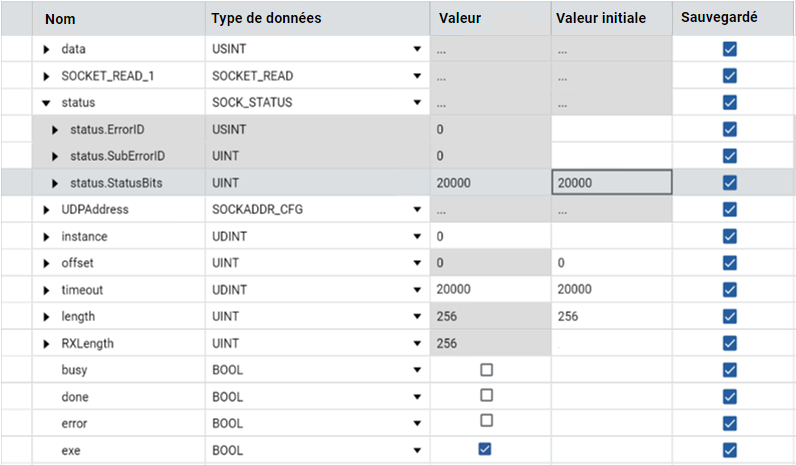Open the data type dropdown for RXLength
Screen dimensions: 796x465
point(417,343)
